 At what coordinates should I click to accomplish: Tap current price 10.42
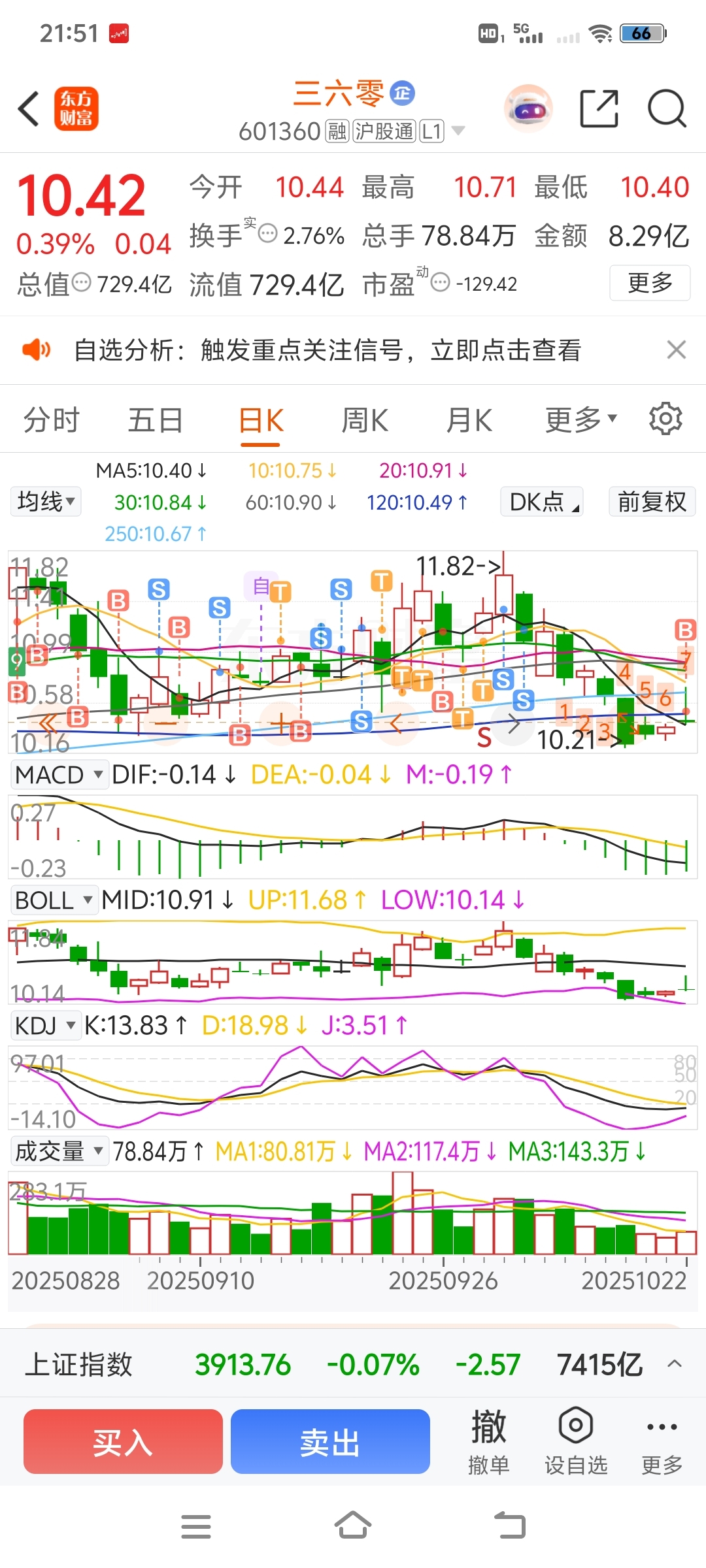tap(82, 195)
